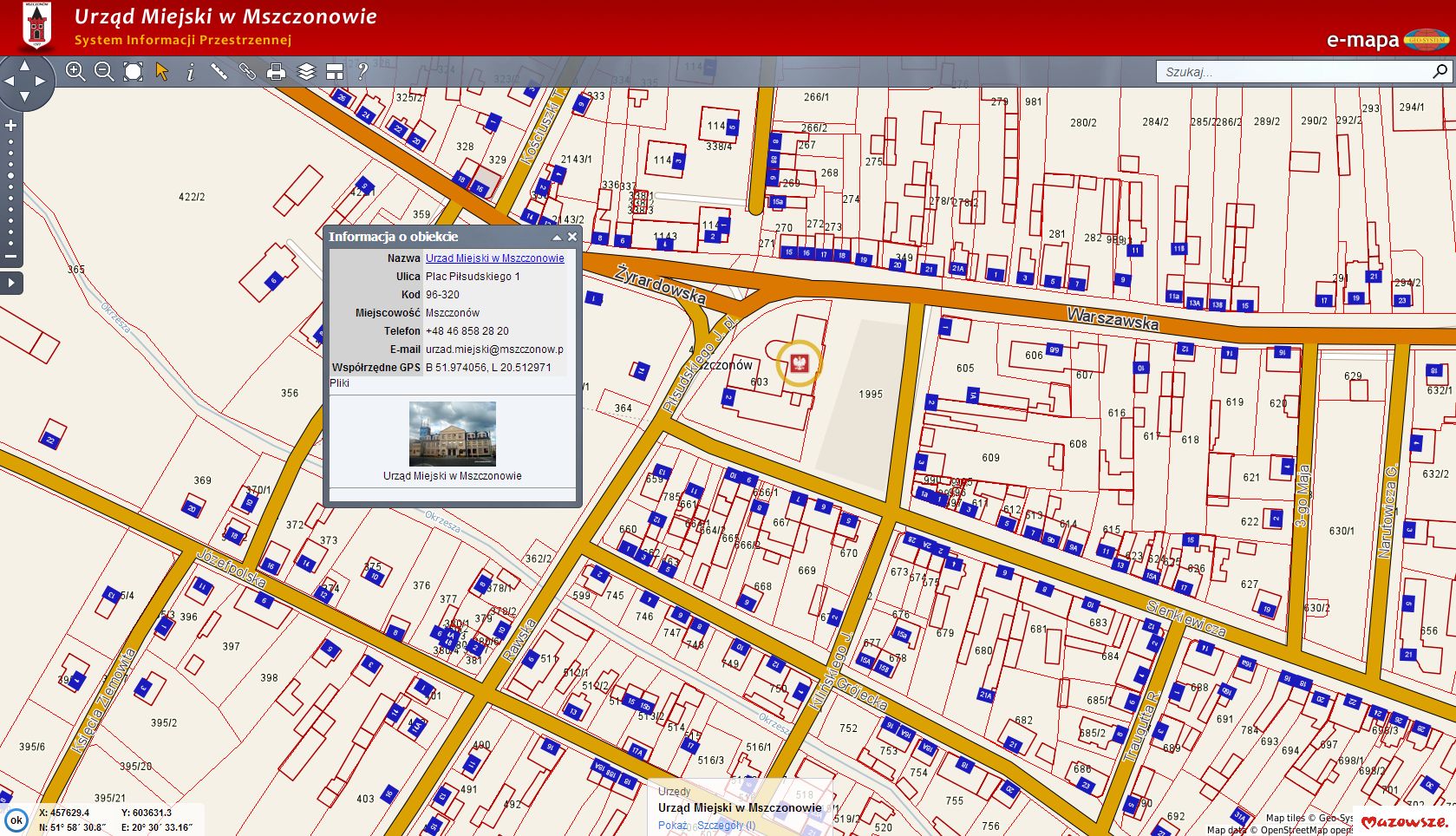
Task: Click the chain link map icon
Action: [x=248, y=72]
